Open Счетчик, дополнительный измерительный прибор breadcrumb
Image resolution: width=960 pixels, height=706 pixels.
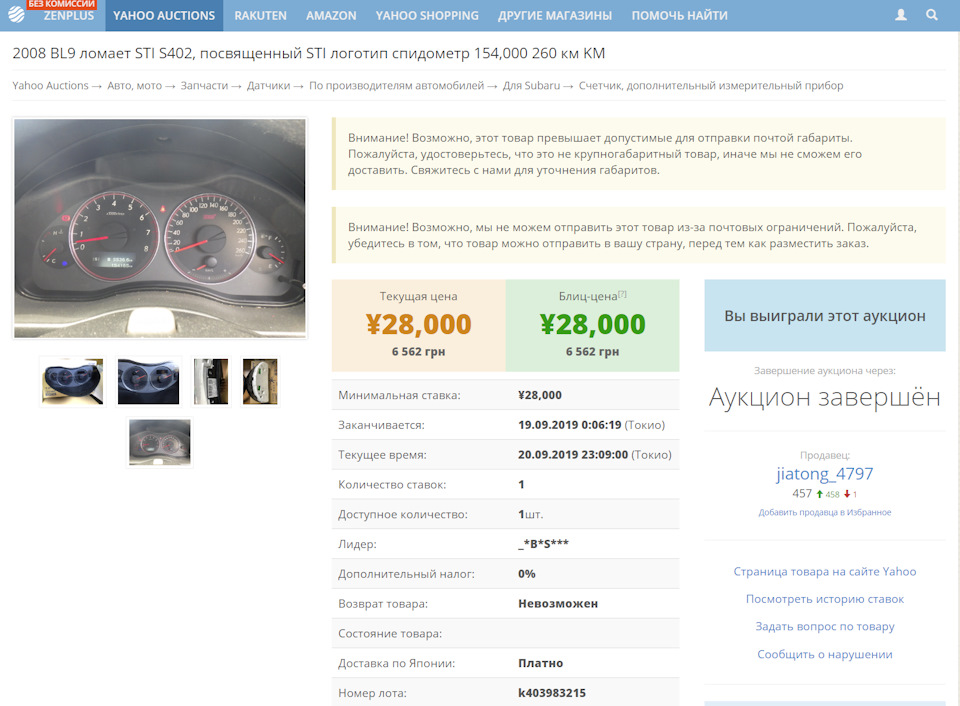pos(711,86)
